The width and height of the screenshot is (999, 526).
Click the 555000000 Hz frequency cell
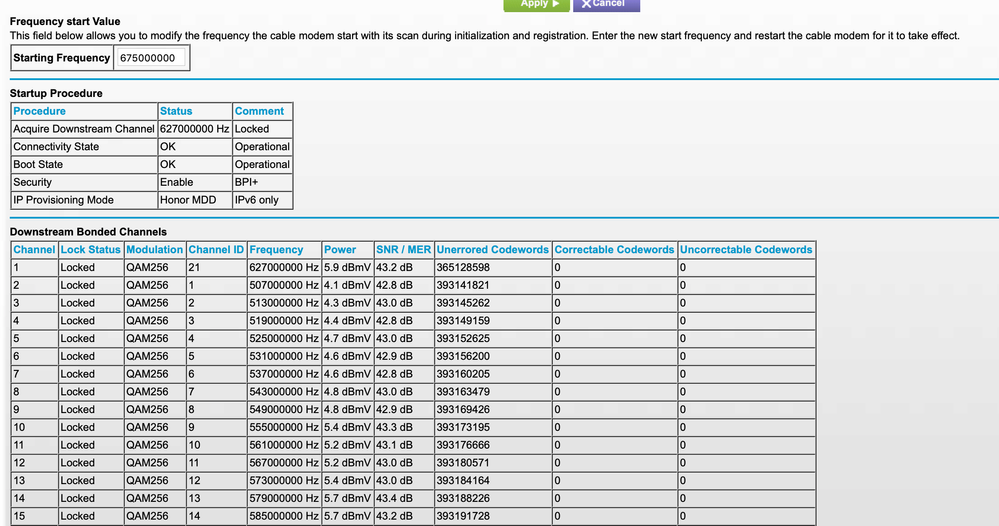(x=284, y=428)
